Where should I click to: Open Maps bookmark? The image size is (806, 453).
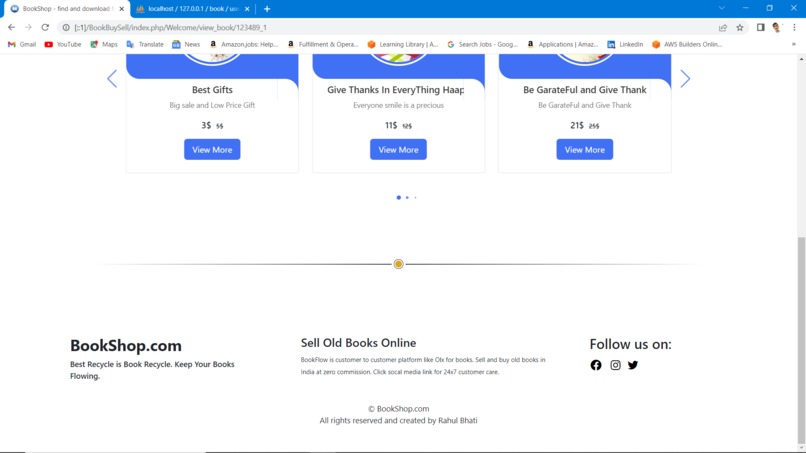pos(104,44)
